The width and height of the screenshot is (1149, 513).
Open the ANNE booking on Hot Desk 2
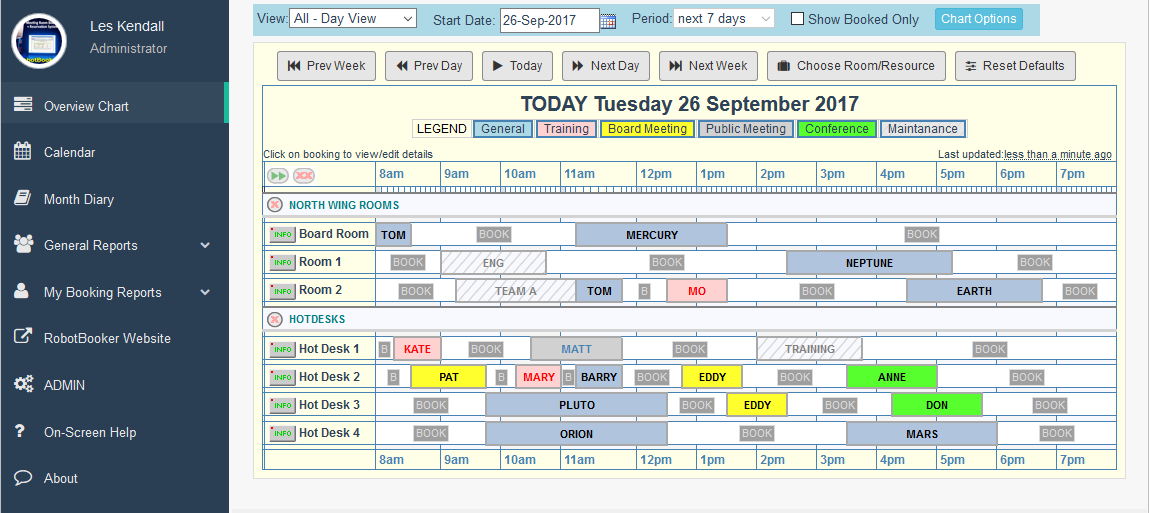[892, 377]
